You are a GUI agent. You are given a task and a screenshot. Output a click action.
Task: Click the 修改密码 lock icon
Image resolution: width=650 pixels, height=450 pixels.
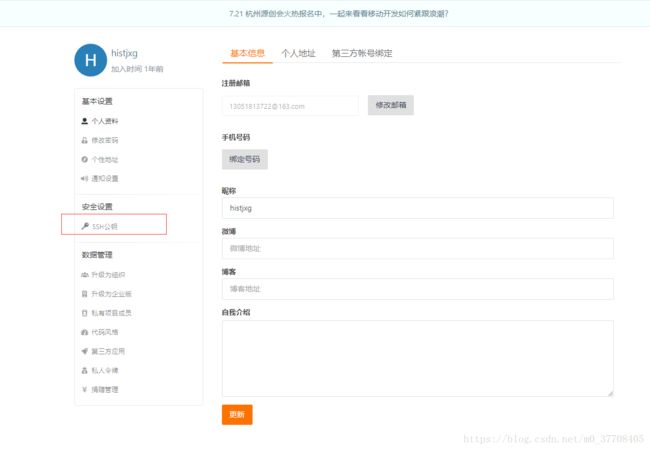point(84,140)
